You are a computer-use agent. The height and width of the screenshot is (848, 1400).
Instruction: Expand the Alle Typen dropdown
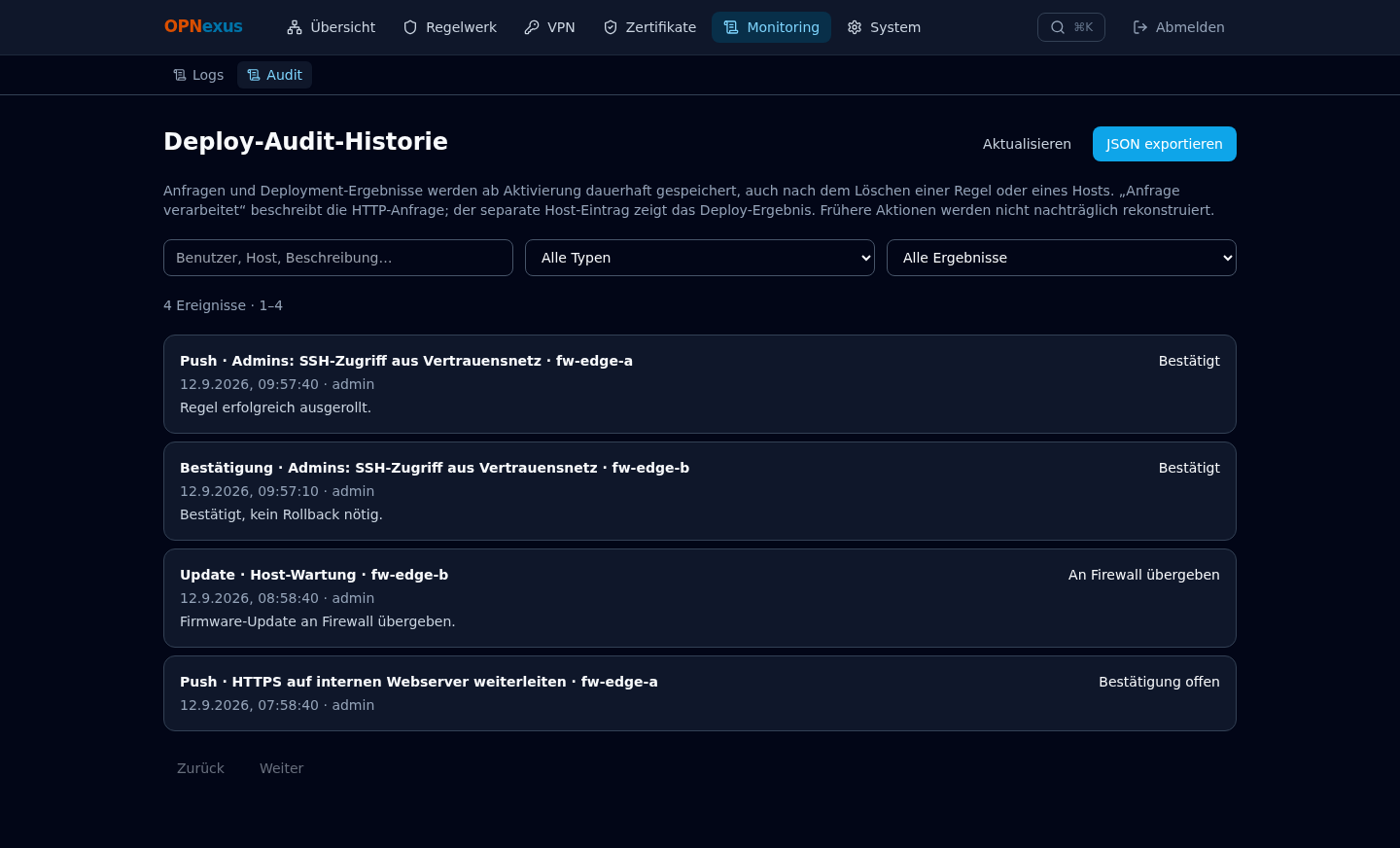coord(700,258)
